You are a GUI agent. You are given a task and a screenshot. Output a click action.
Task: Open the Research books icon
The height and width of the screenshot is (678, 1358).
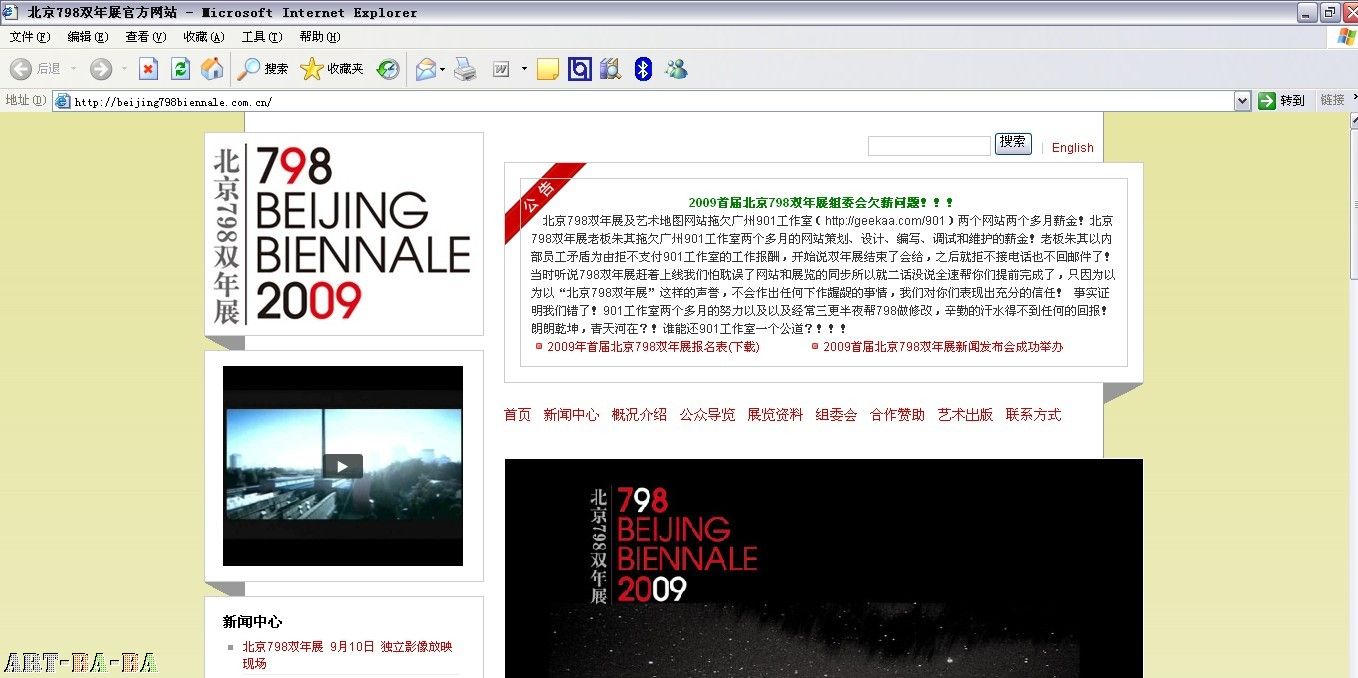point(611,69)
